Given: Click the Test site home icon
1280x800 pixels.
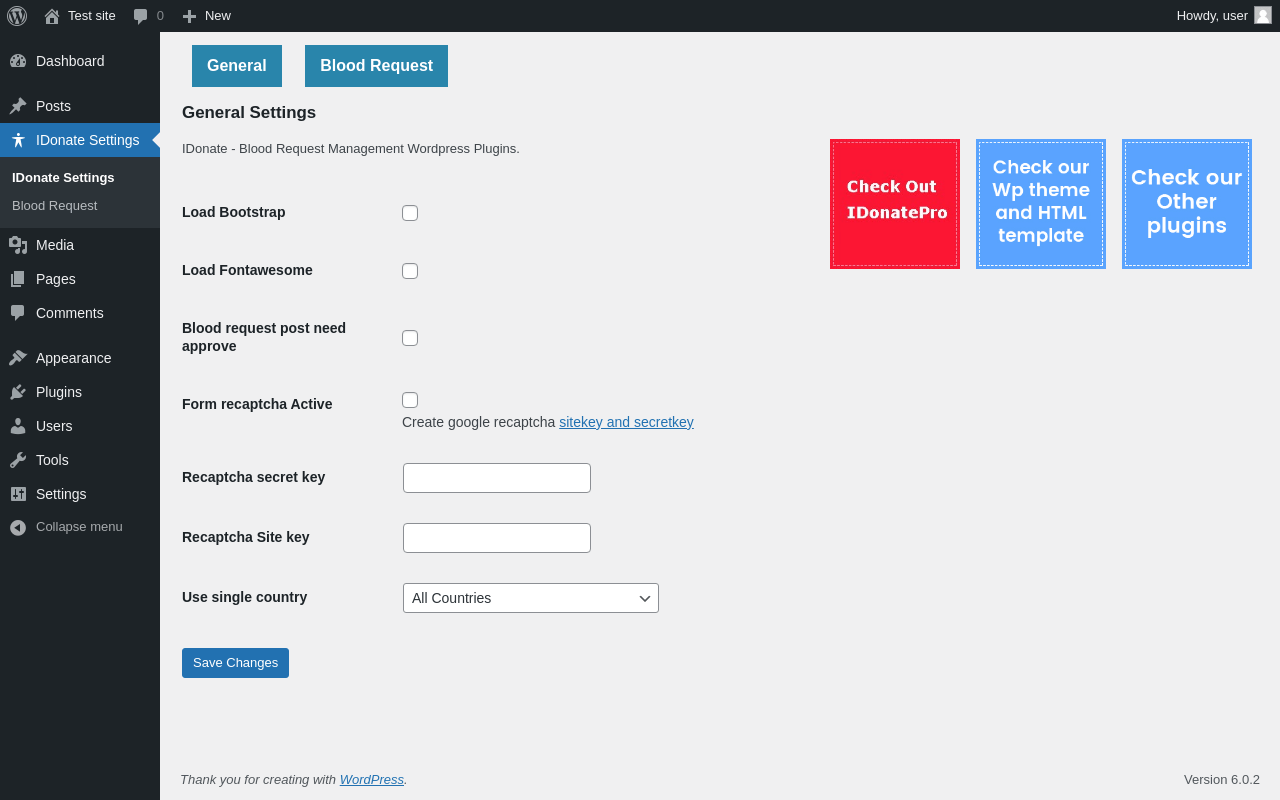Looking at the screenshot, I should point(52,16).
